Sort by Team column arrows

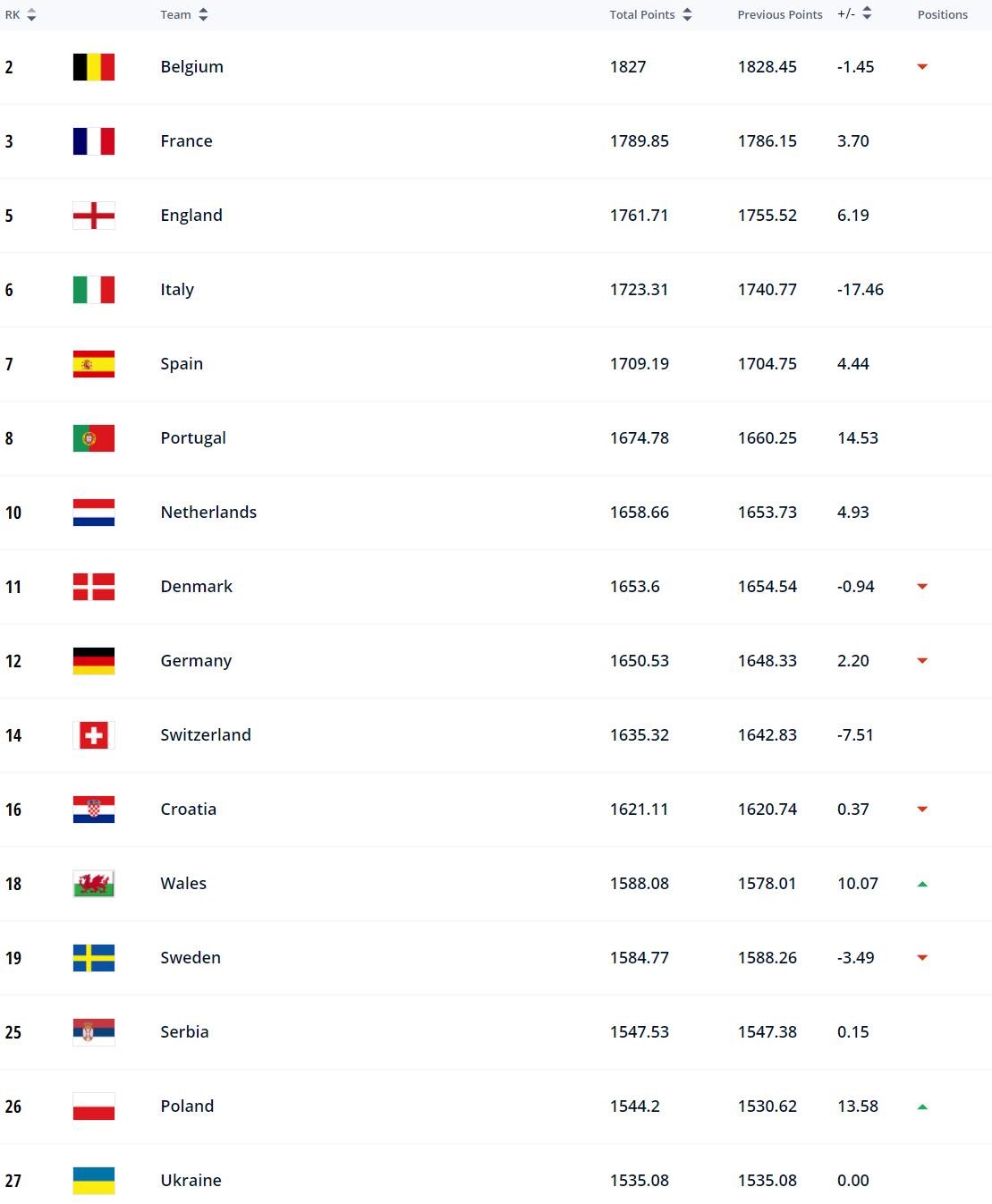203,15
